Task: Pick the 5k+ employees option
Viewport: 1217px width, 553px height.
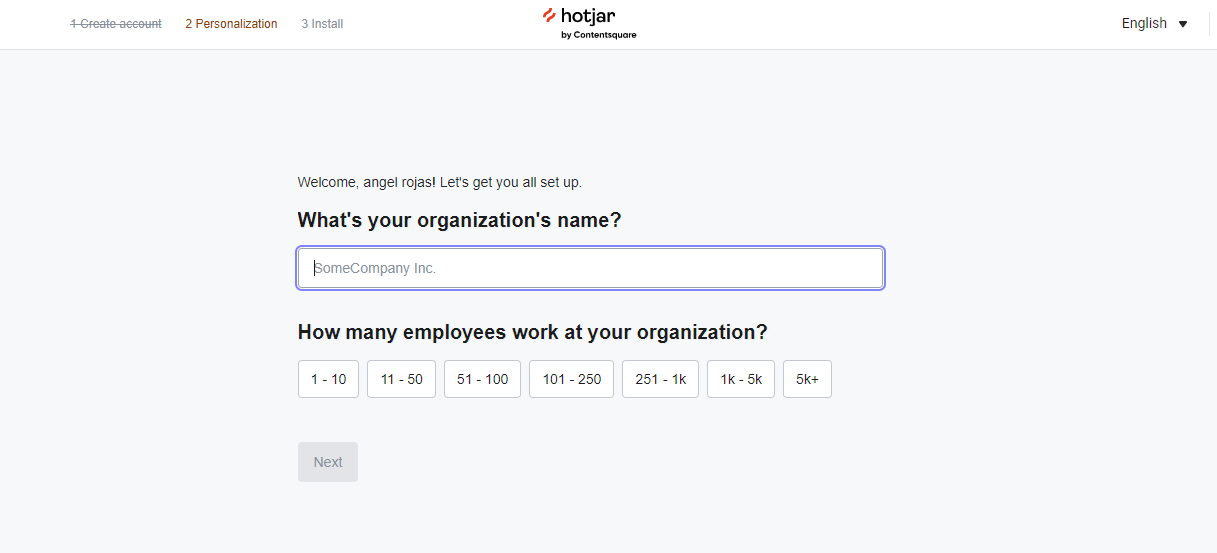Action: [x=807, y=379]
